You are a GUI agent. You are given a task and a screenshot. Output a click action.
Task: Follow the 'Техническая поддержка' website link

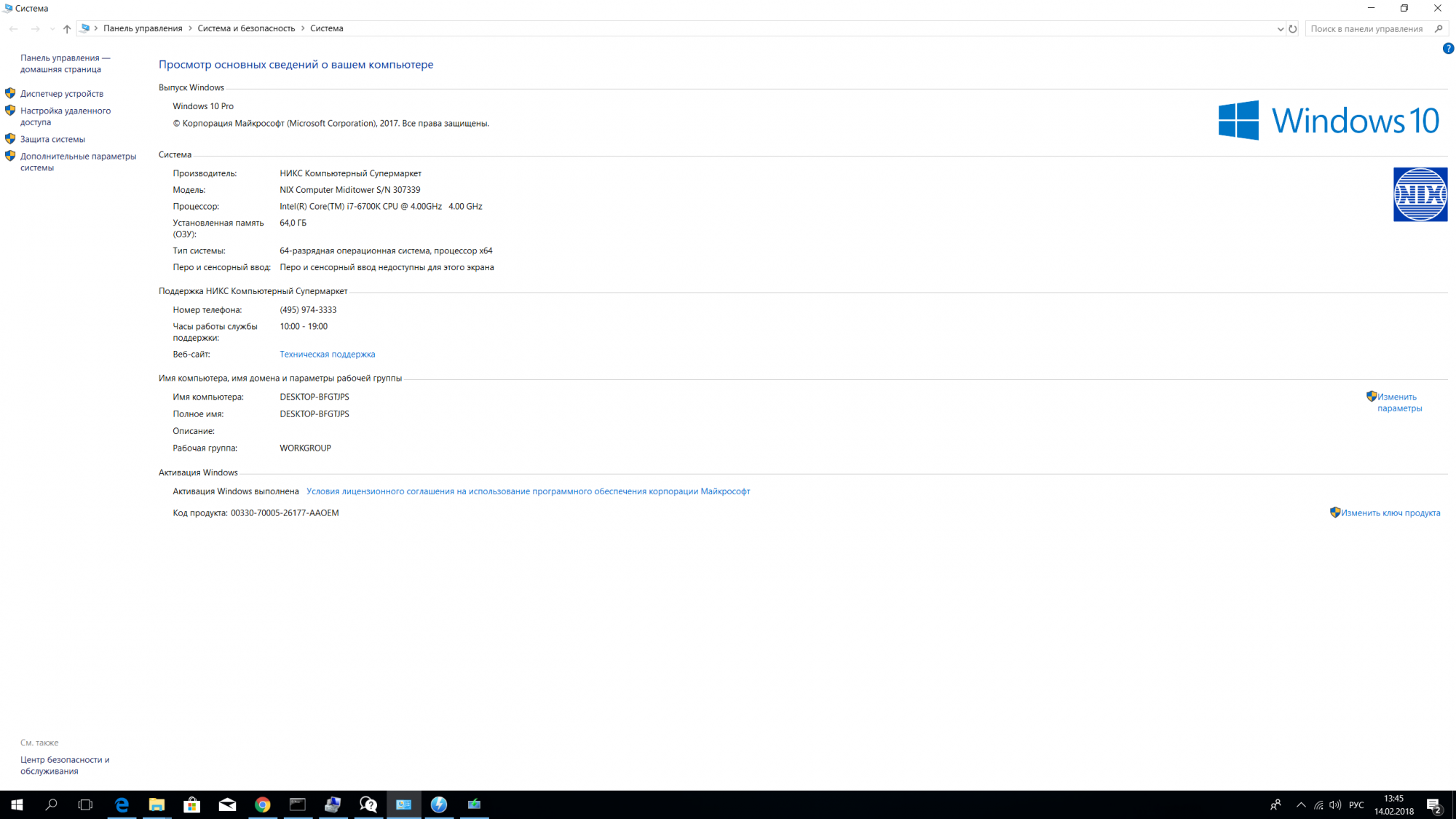[328, 355]
